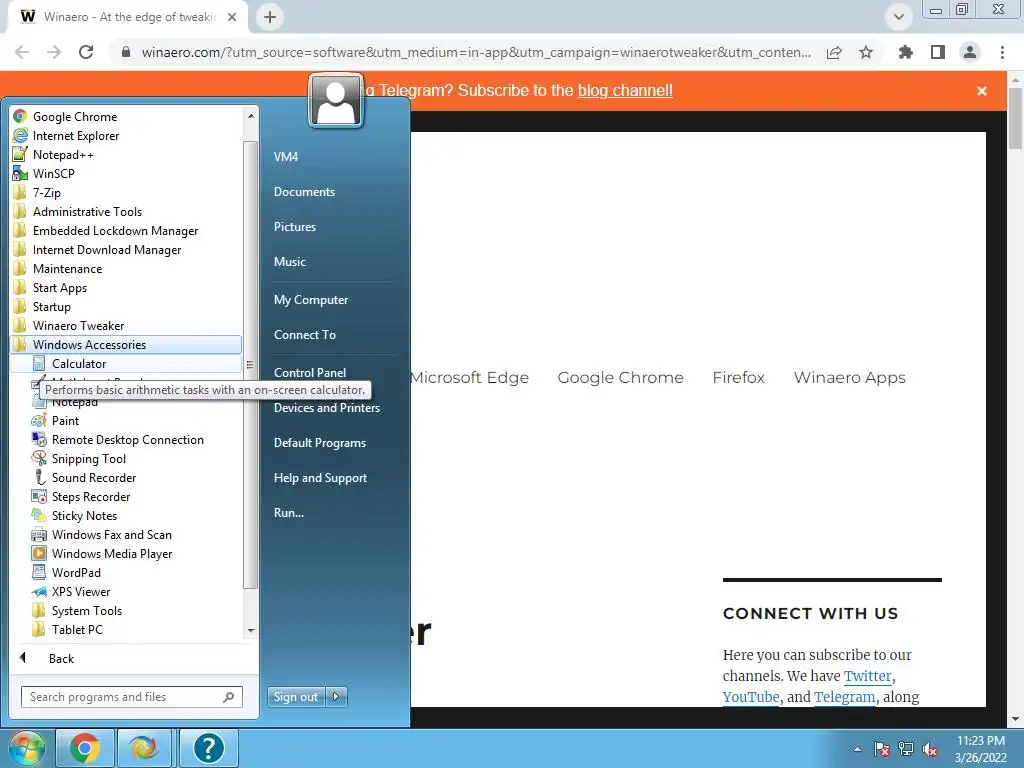Open Chrome tab search dropdown
The height and width of the screenshot is (768, 1024).
[x=899, y=17]
